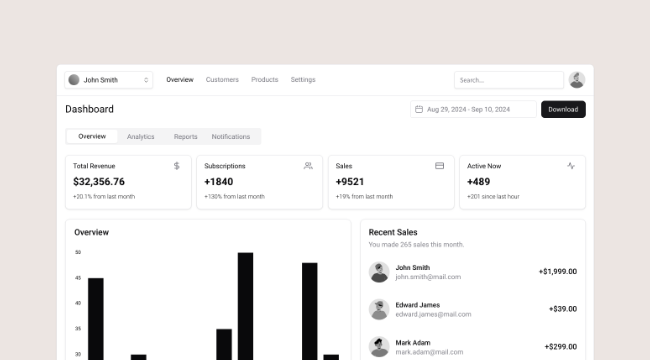Expand the John Smith account switcher

(109, 80)
